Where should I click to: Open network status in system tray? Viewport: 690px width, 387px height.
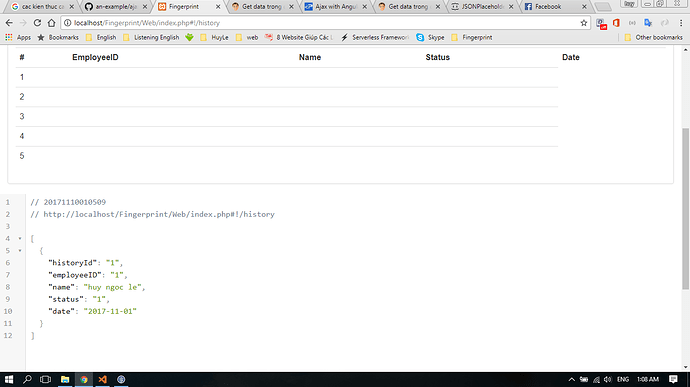[x=596, y=380]
